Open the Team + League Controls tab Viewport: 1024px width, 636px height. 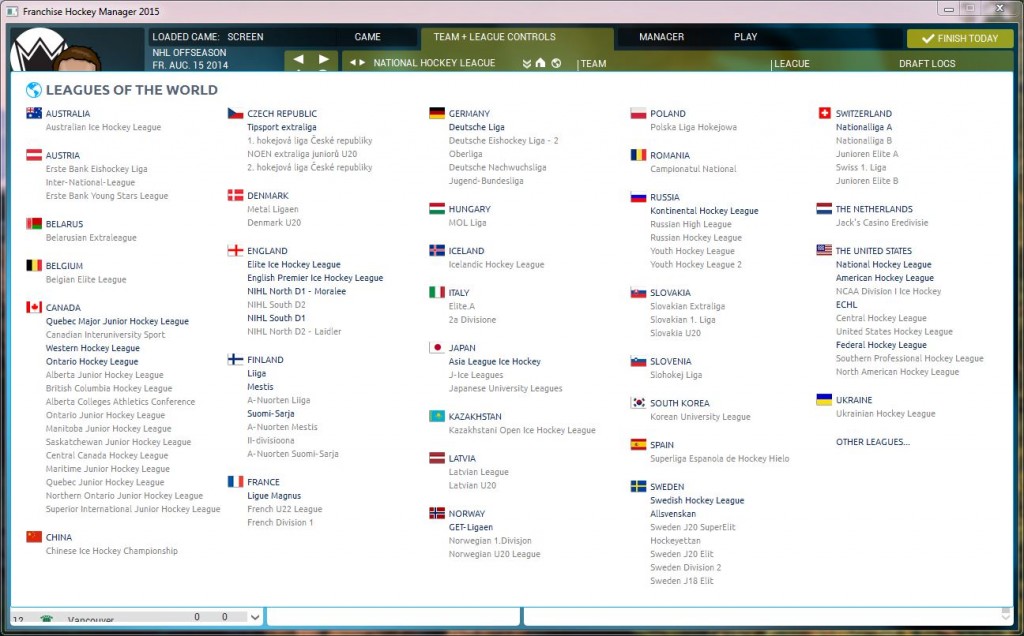click(x=494, y=37)
